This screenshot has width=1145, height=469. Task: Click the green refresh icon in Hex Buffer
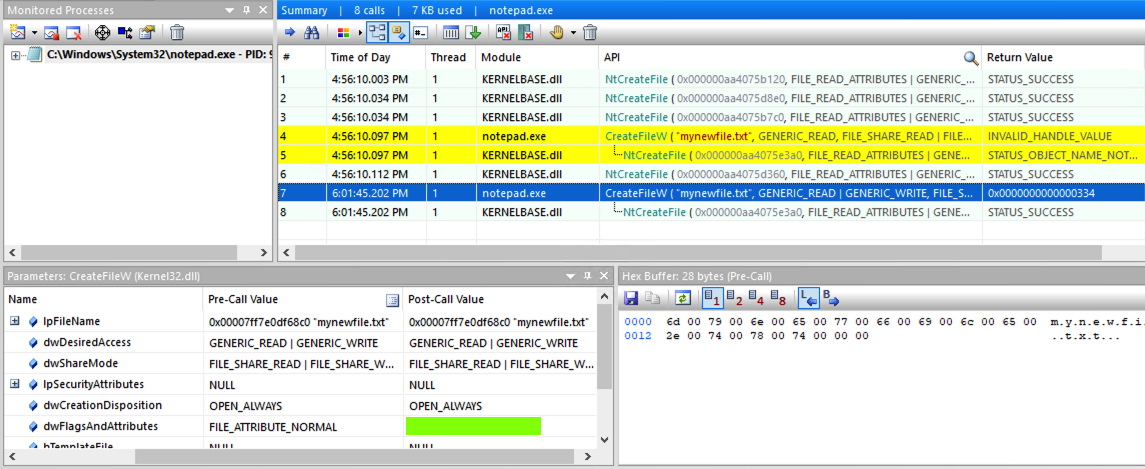683,298
